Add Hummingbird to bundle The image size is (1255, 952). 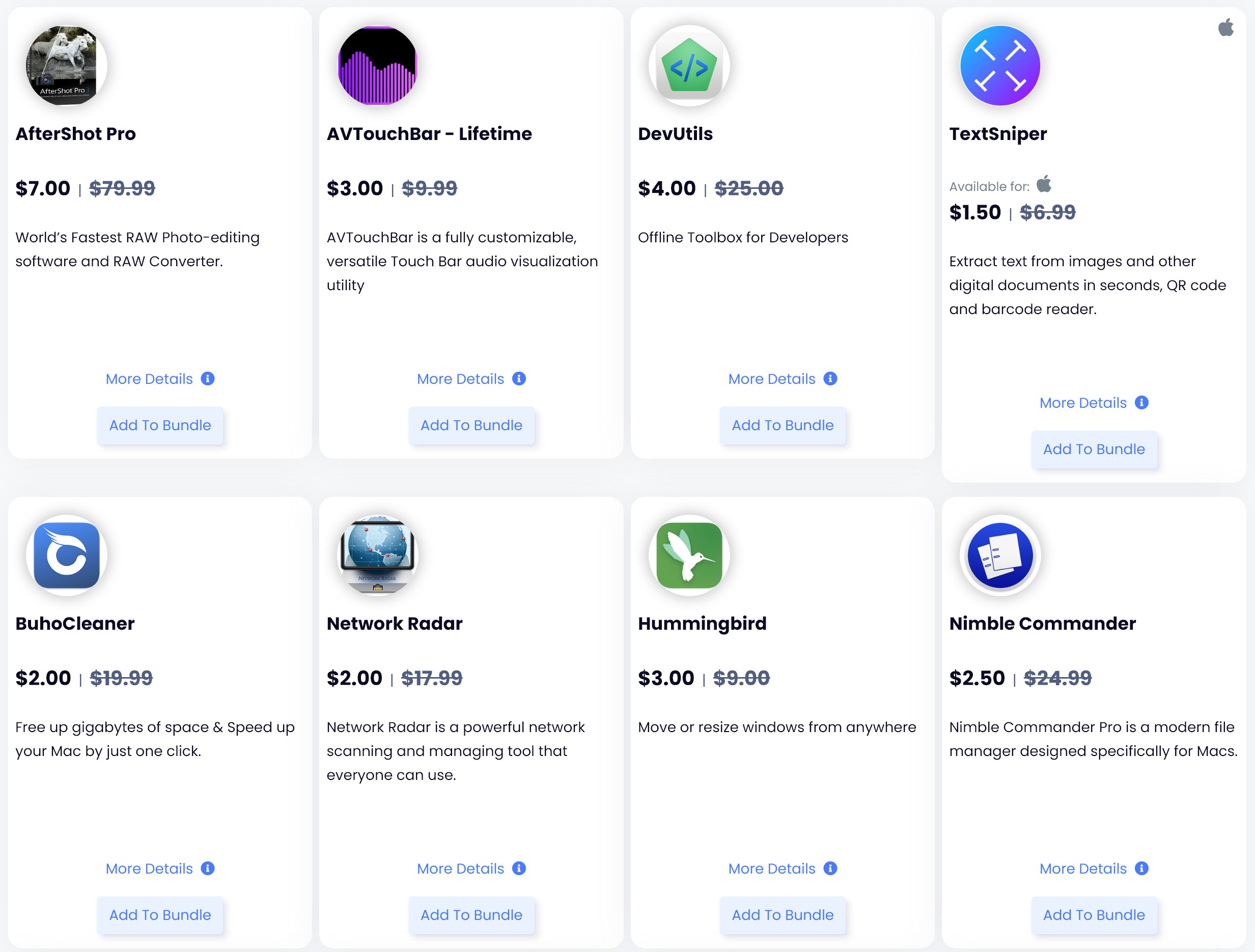tap(783, 914)
